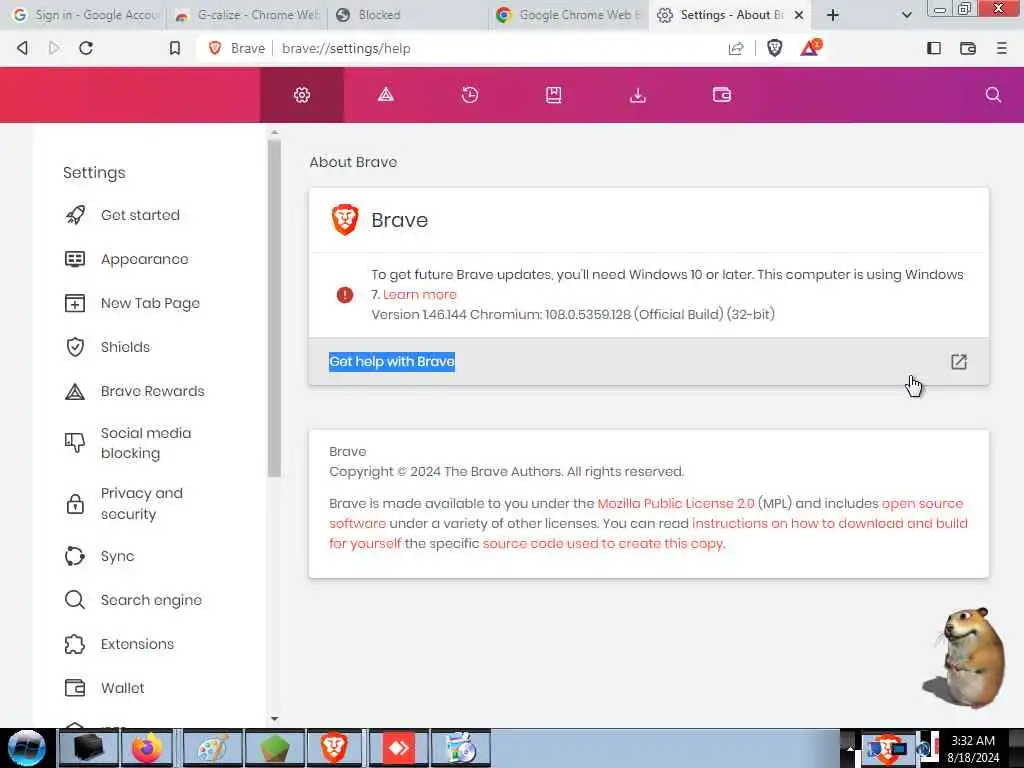This screenshot has width=1024, height=768.
Task: Open Bookmarks icon in pink toolbar
Action: (x=554, y=95)
